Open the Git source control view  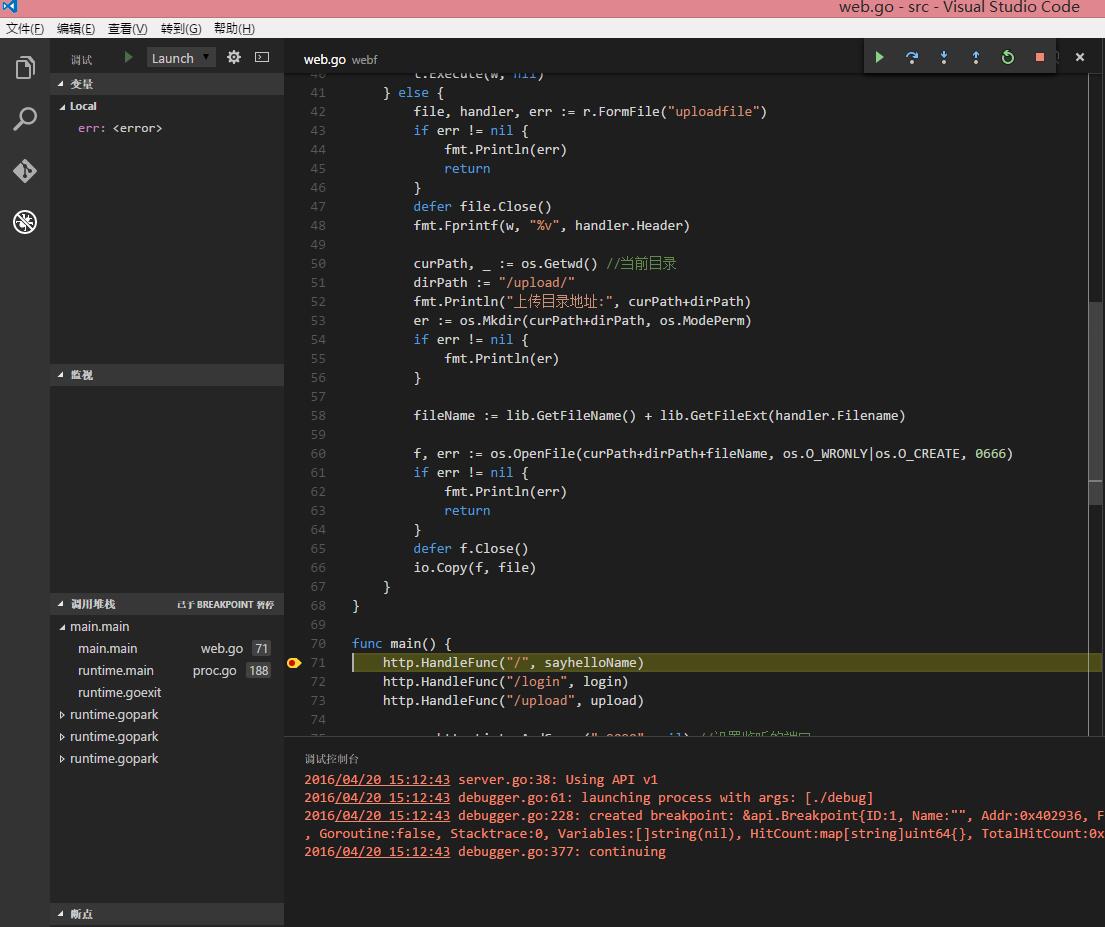pyautogui.click(x=25, y=171)
